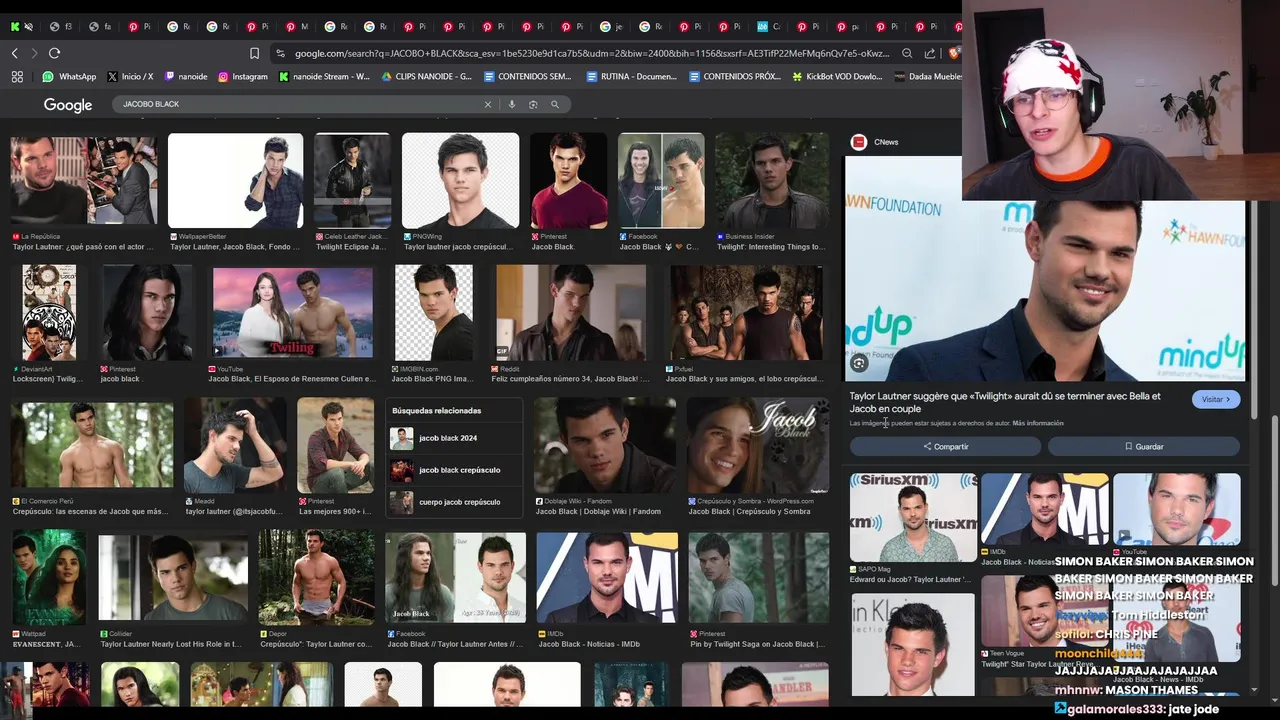Open the Inicio / X bookmark
Viewport: 1280px width, 720px height.
point(129,76)
